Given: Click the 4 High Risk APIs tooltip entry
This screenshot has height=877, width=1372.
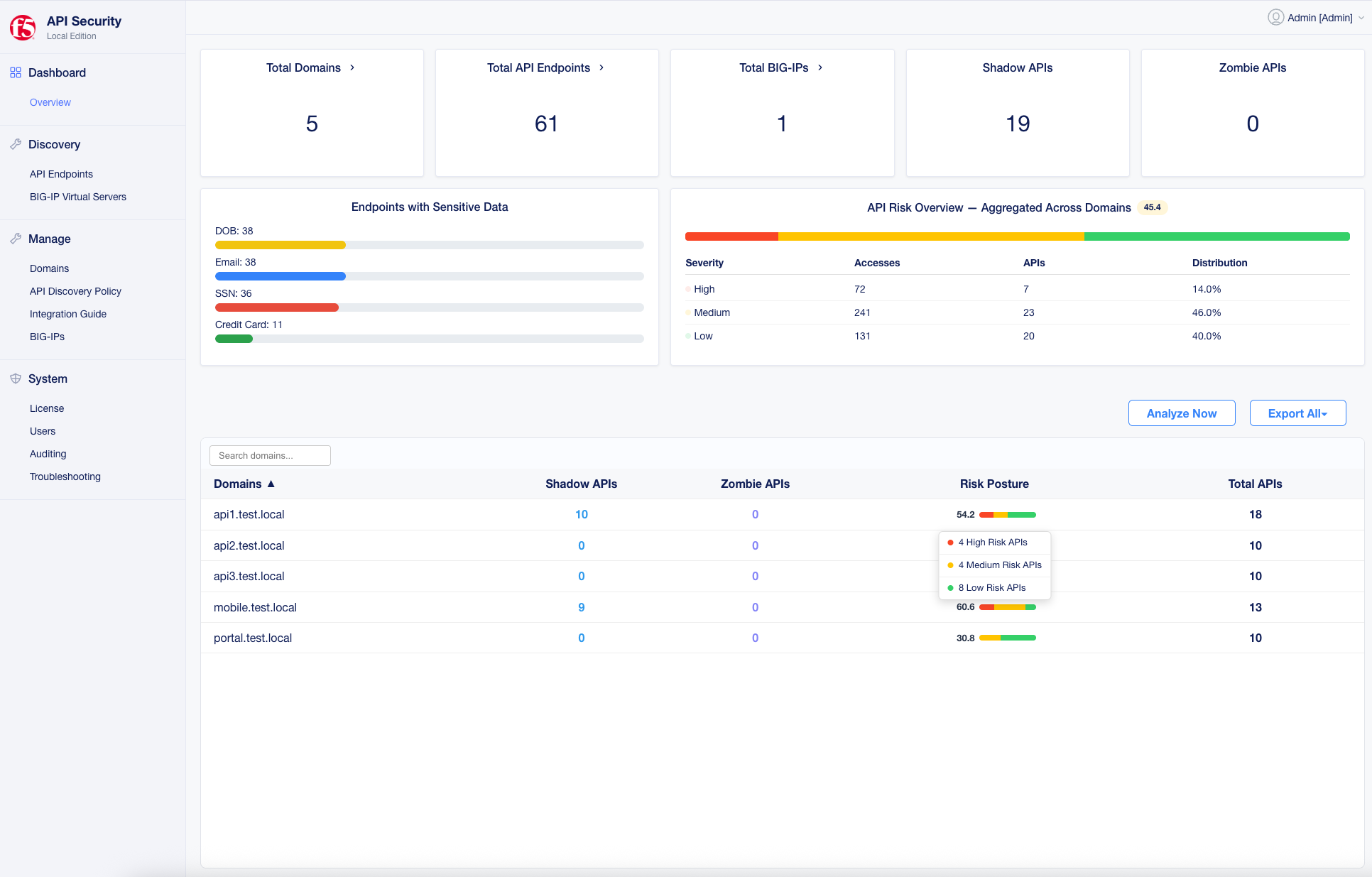Looking at the screenshot, I should click(x=994, y=543).
